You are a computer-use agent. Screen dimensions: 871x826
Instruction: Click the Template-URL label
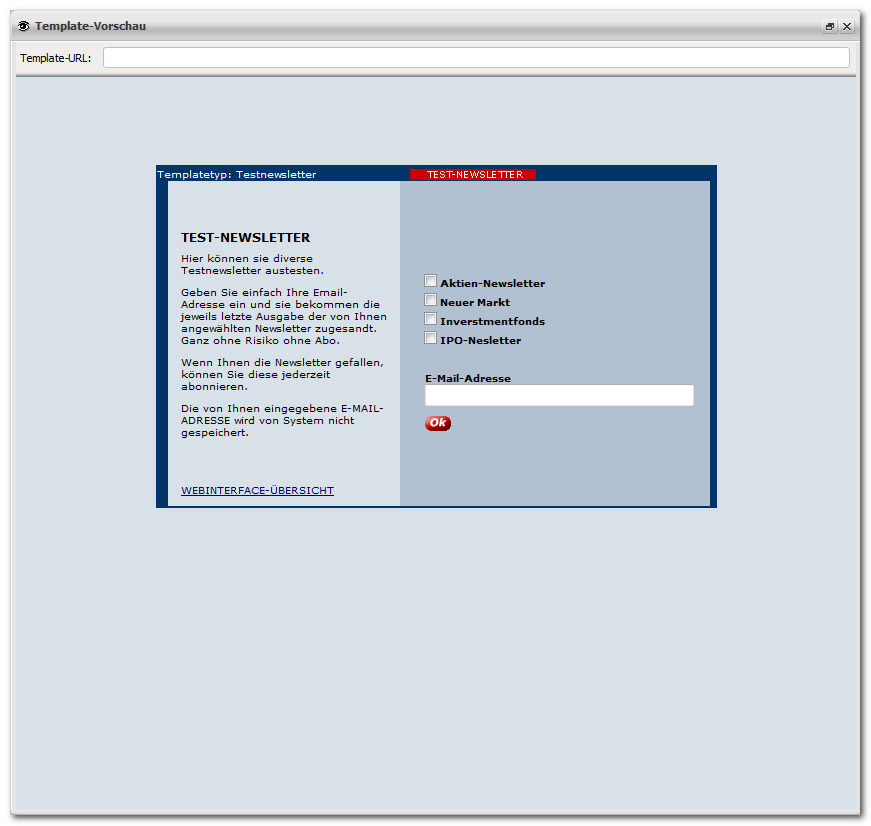[56, 58]
